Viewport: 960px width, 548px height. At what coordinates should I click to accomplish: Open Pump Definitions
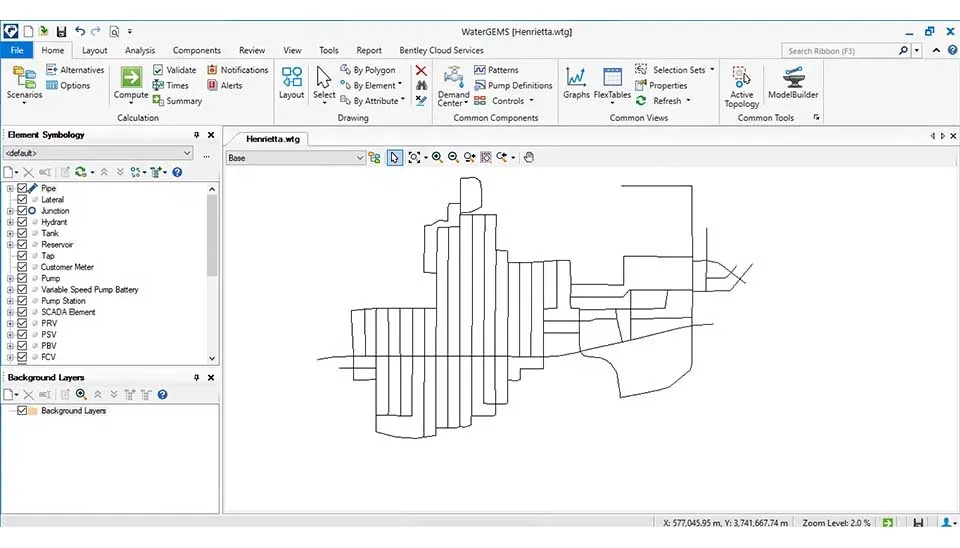(513, 85)
